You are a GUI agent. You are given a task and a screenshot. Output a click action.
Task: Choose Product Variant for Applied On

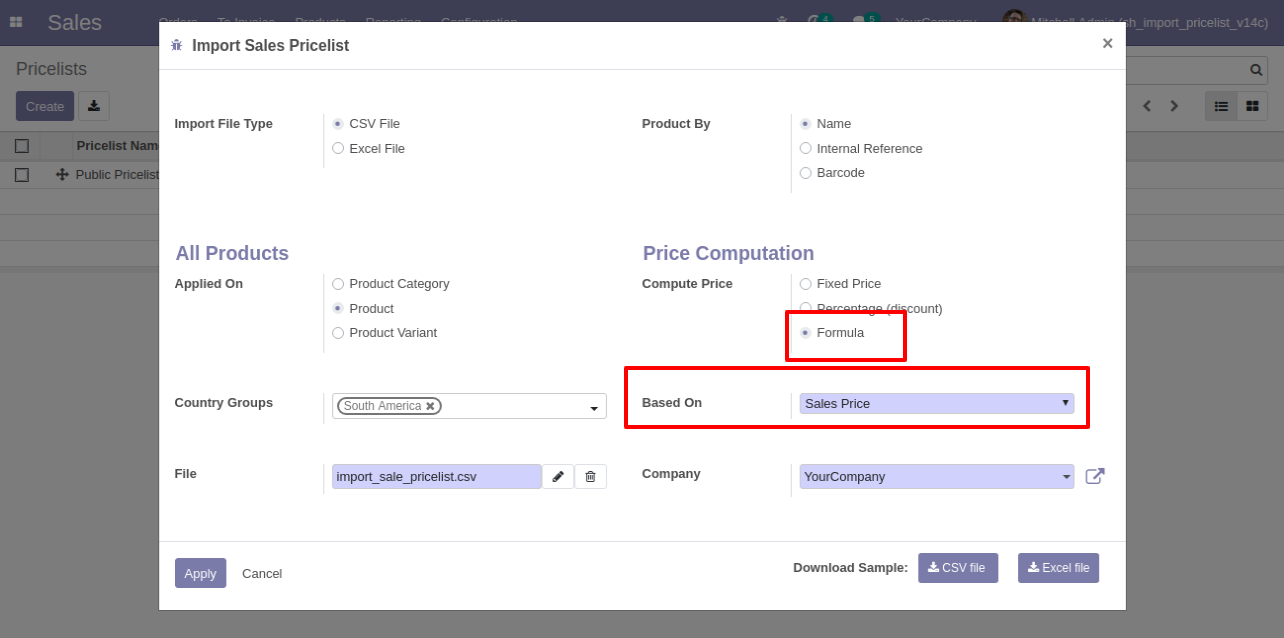point(338,333)
